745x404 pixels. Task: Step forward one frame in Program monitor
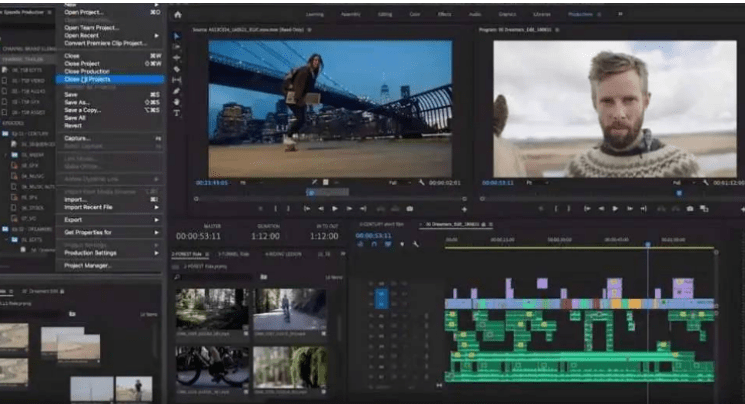[630, 209]
